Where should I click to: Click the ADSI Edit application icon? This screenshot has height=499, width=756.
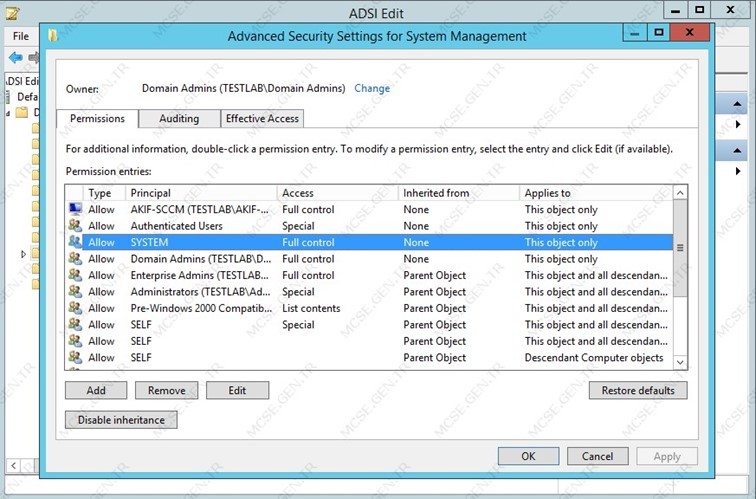(13, 13)
